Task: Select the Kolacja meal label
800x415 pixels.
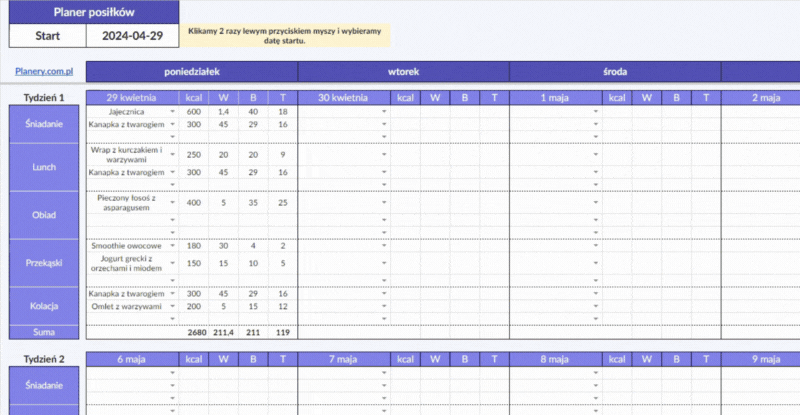Action: pos(44,306)
